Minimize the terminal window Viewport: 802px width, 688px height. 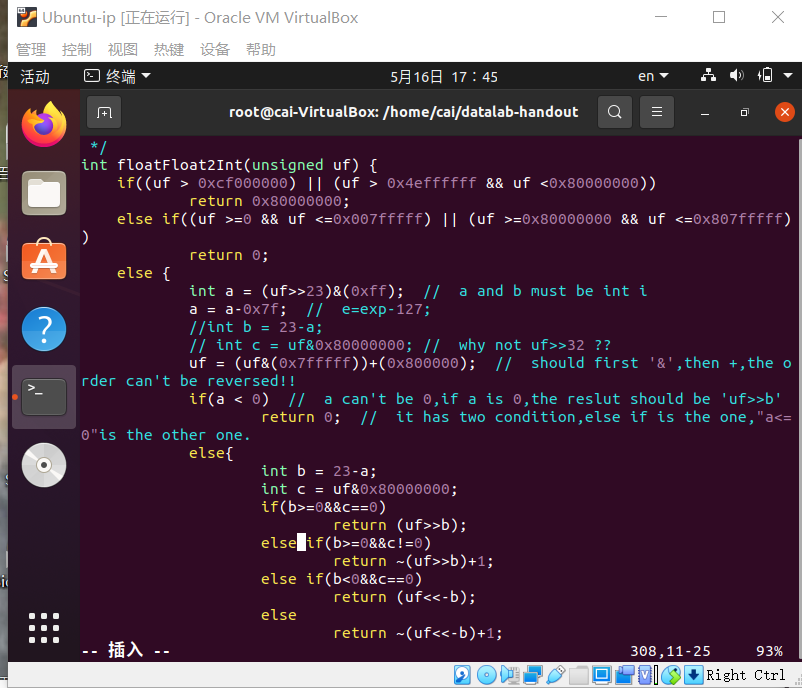(x=705, y=113)
